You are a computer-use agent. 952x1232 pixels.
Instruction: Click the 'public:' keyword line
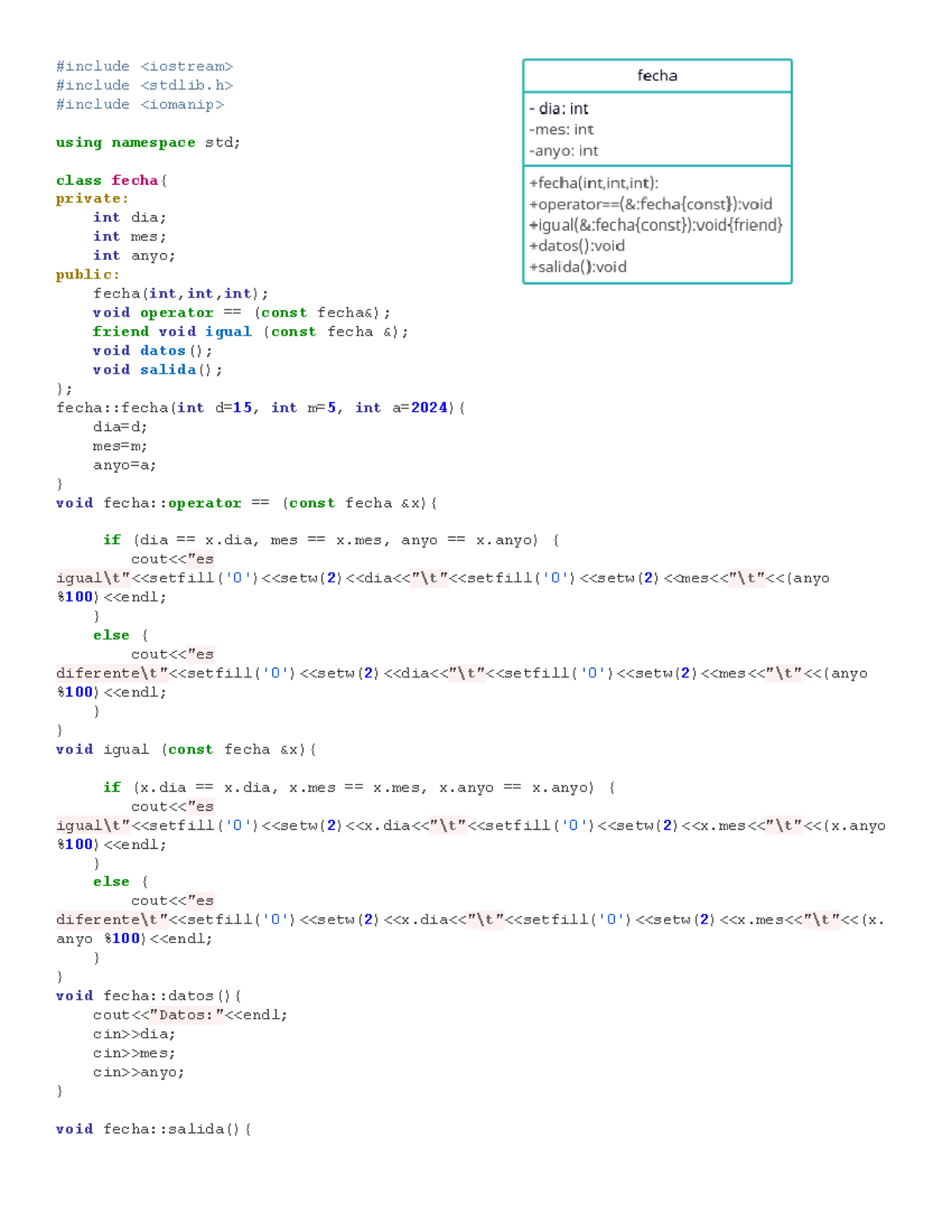[x=88, y=275]
